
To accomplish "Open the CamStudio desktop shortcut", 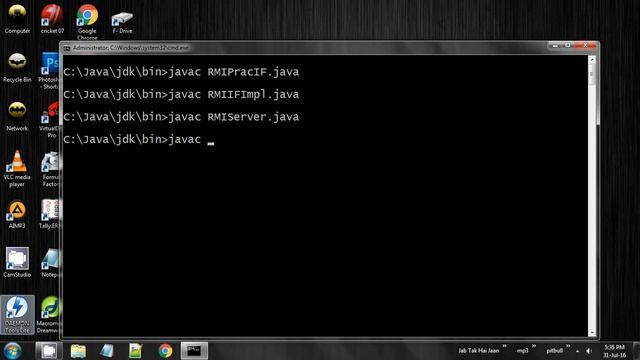I will [x=17, y=262].
